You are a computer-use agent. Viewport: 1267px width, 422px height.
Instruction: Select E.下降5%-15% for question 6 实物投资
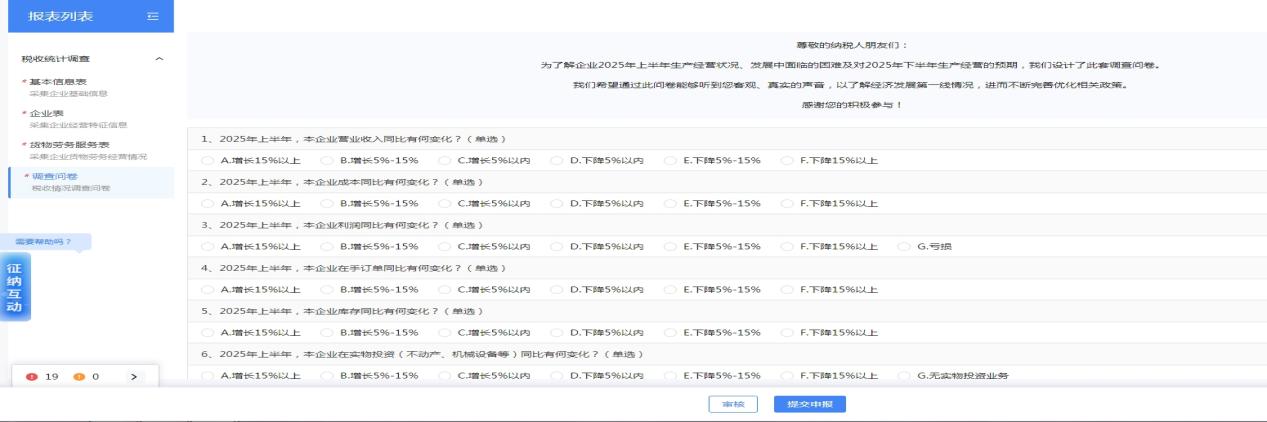click(669, 375)
